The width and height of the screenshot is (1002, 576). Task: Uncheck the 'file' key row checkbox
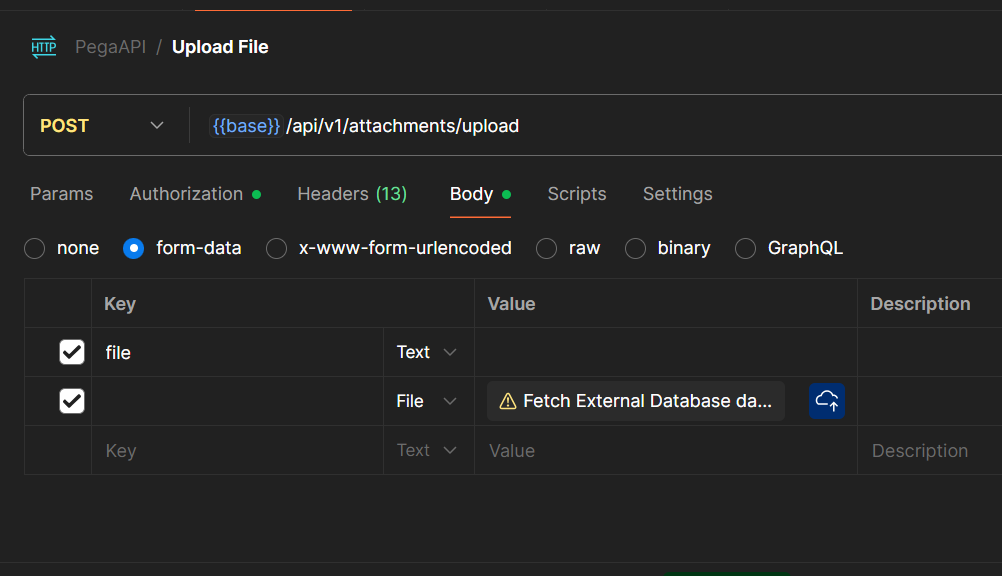coord(72,352)
